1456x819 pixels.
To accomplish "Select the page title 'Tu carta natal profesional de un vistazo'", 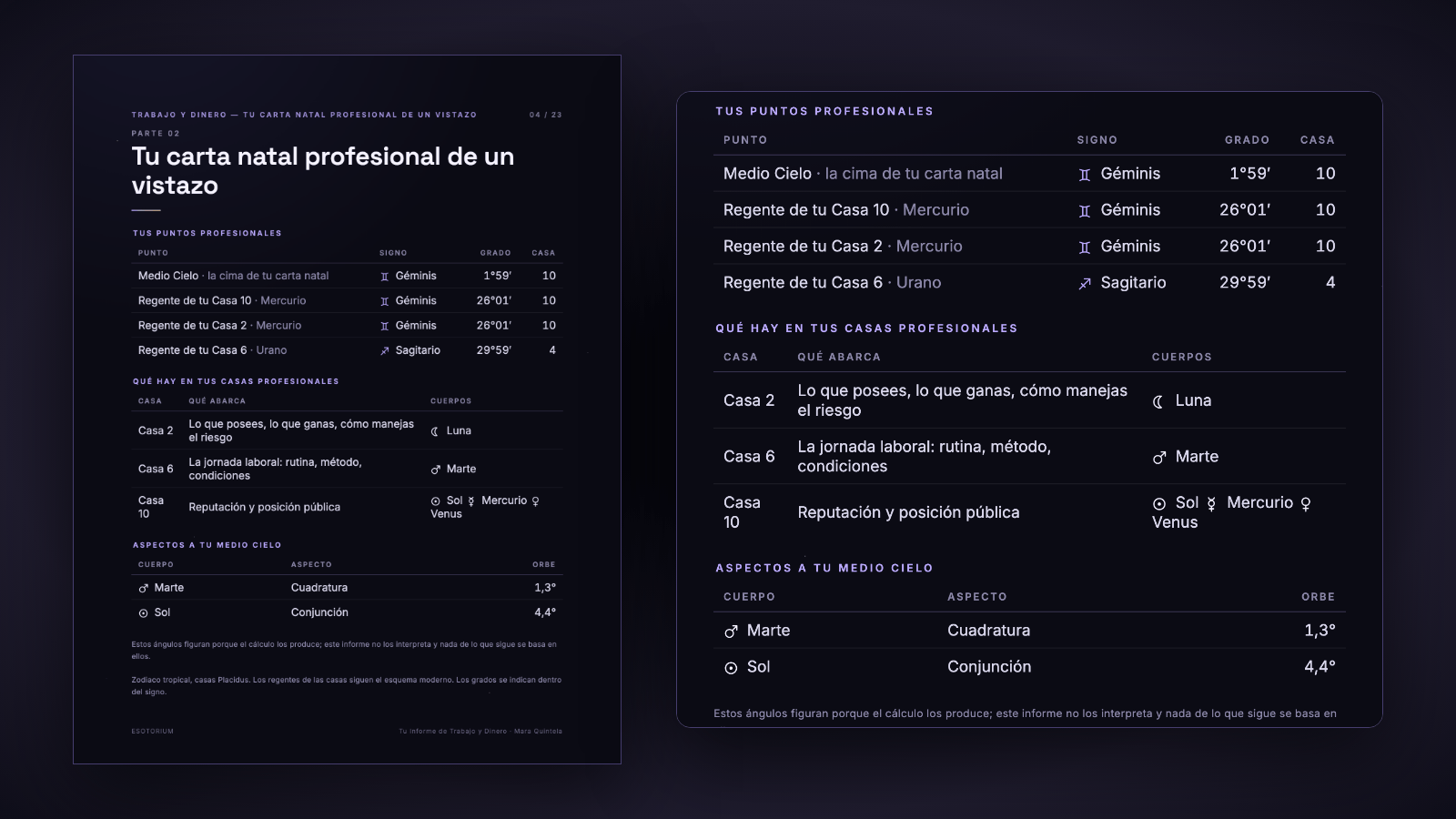I will (x=323, y=170).
